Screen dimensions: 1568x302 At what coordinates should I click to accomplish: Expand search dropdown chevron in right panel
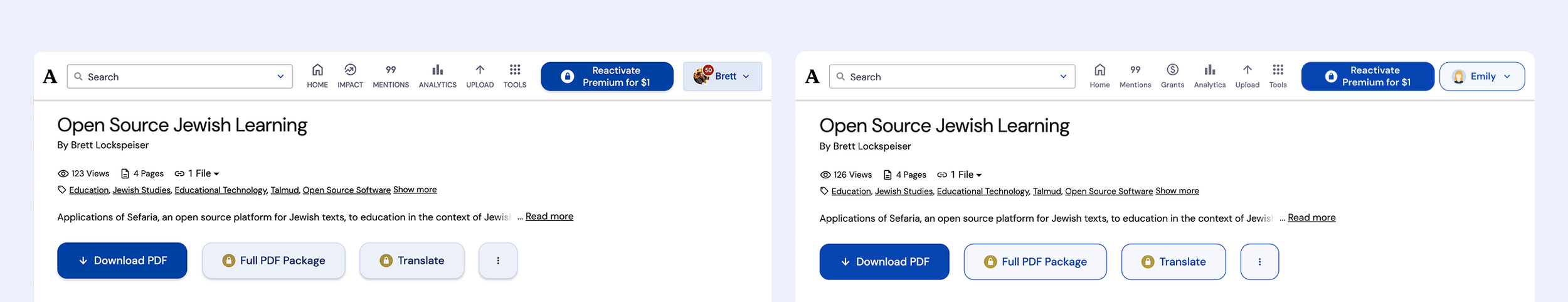pyautogui.click(x=1063, y=77)
